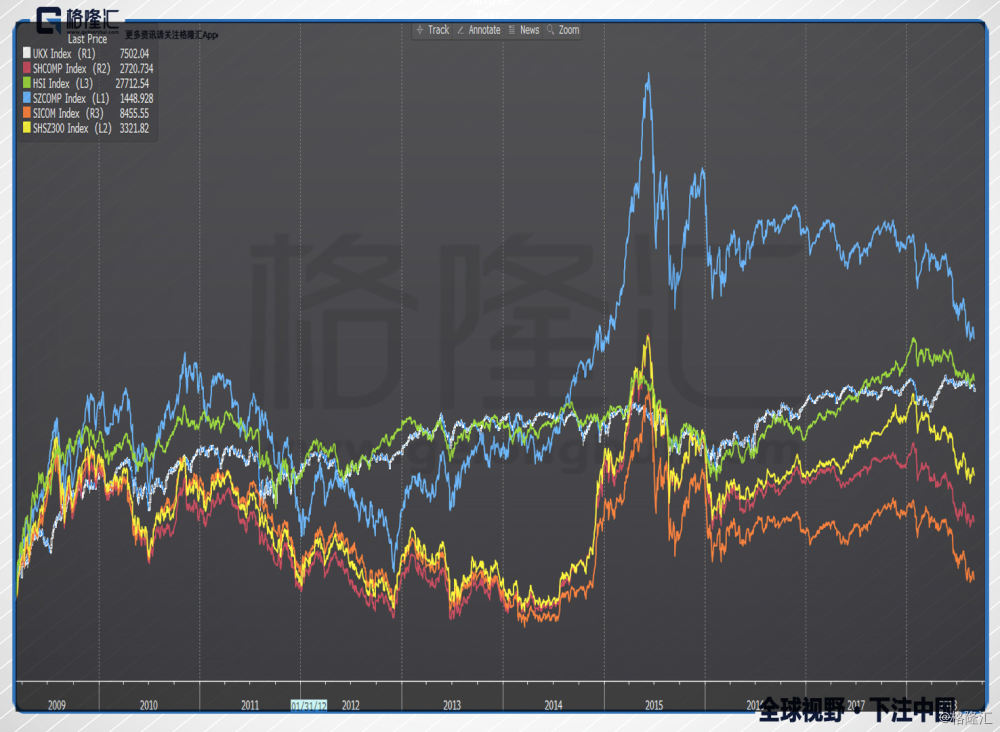Select the Annotate pencil icon
Screen dimensions: 1000x732
[x=460, y=30]
